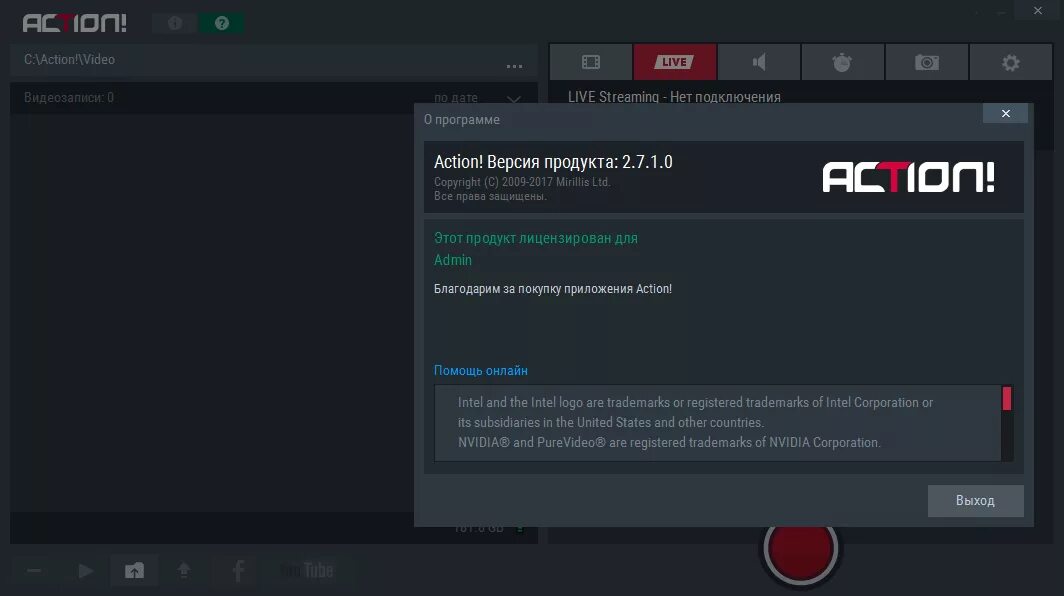Play selected recording in main window
This screenshot has height=596, width=1064.
click(86, 571)
